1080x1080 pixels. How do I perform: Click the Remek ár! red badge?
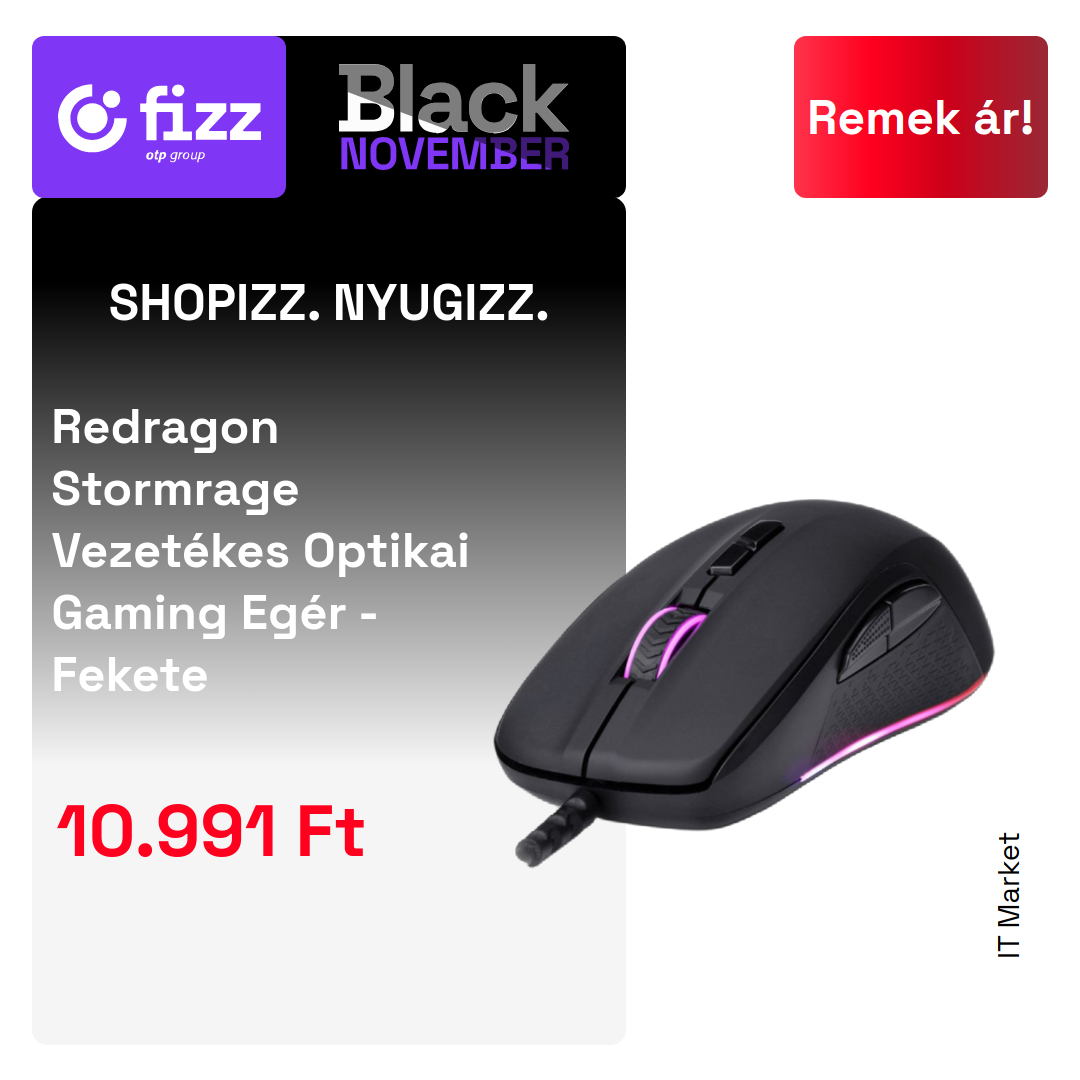[x=920, y=117]
